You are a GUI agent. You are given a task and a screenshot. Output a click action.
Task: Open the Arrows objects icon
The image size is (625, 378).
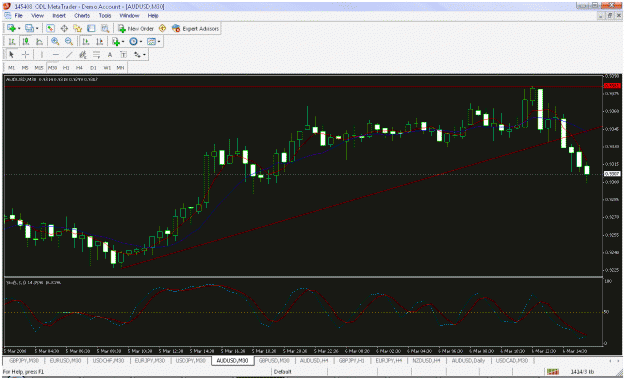(137, 55)
